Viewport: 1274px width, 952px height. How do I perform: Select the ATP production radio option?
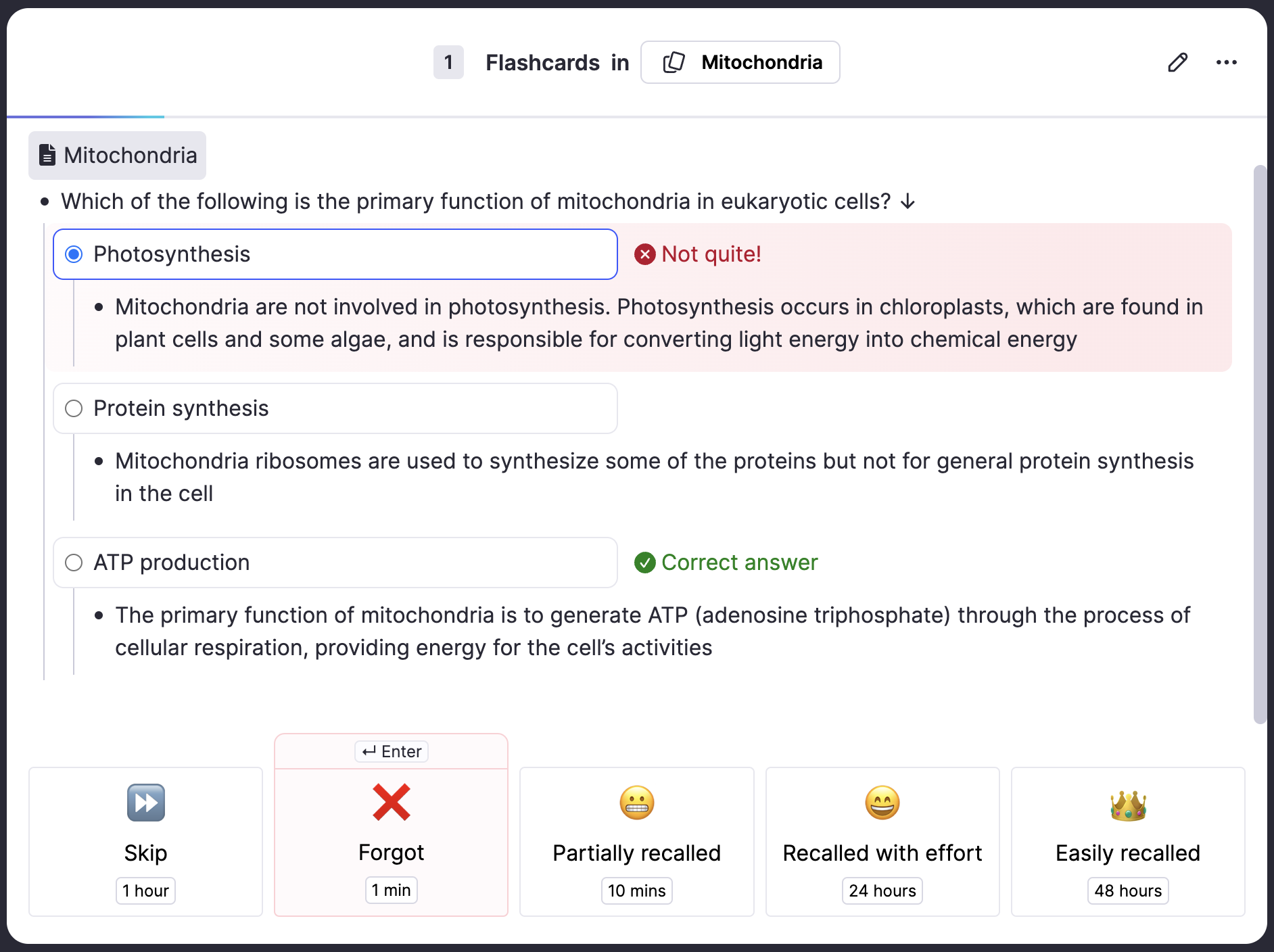click(74, 563)
